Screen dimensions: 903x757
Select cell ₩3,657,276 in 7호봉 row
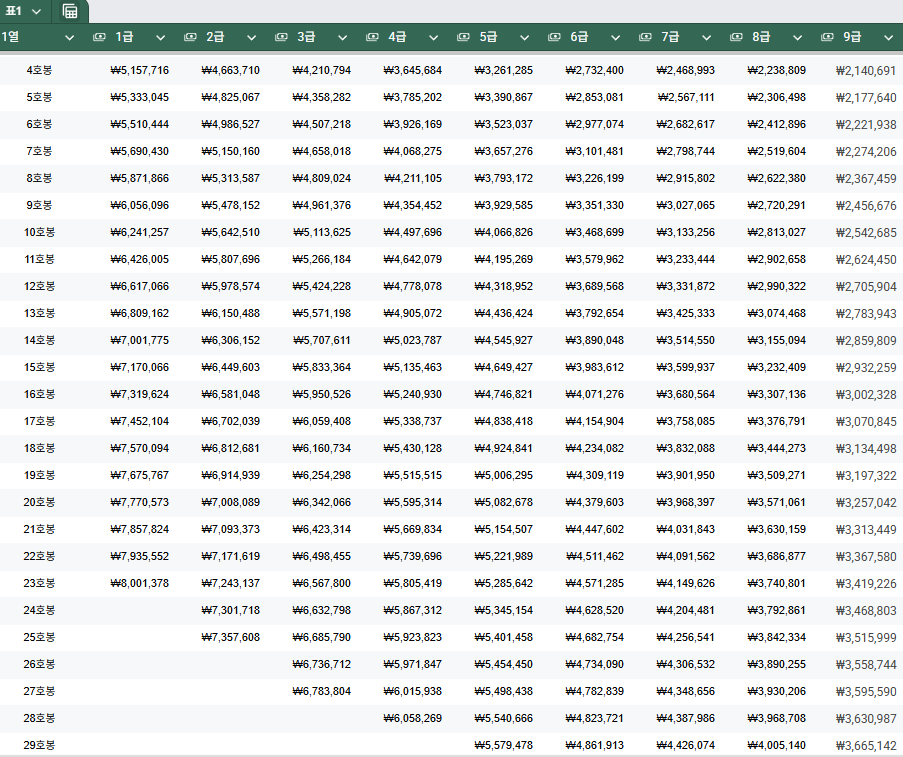click(x=504, y=151)
